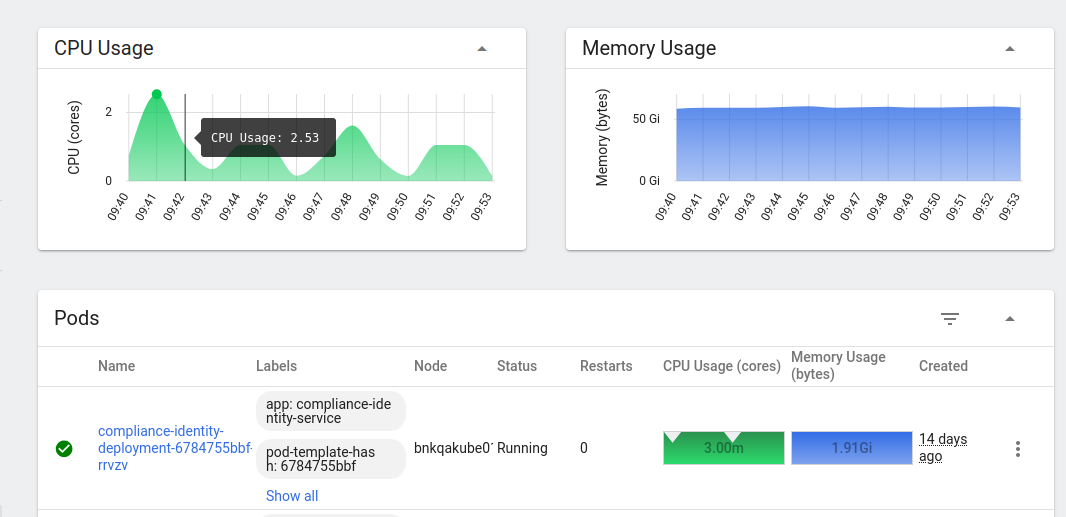The height and width of the screenshot is (517, 1066).
Task: Click the Created column header
Action: coord(943,366)
